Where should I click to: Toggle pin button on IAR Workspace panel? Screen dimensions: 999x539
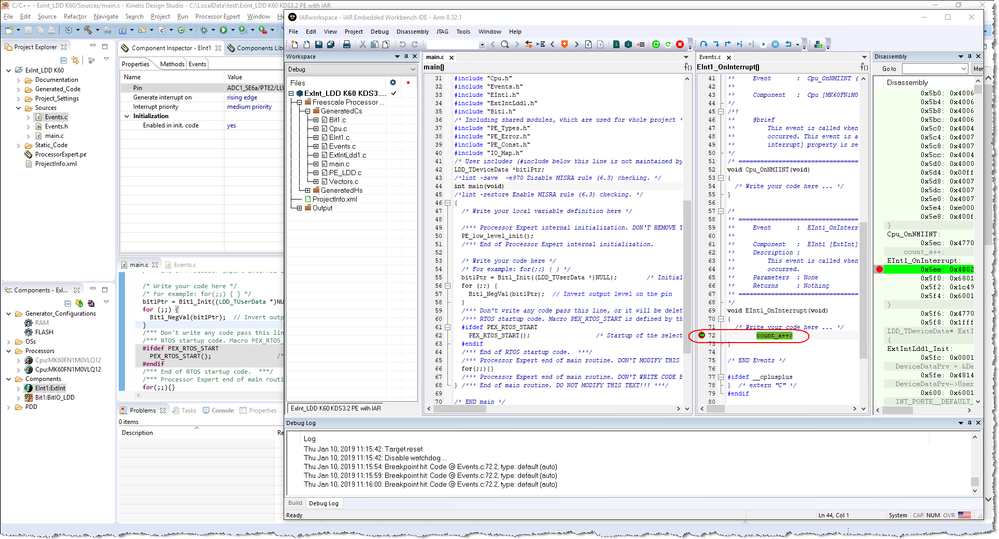[x=406, y=56]
